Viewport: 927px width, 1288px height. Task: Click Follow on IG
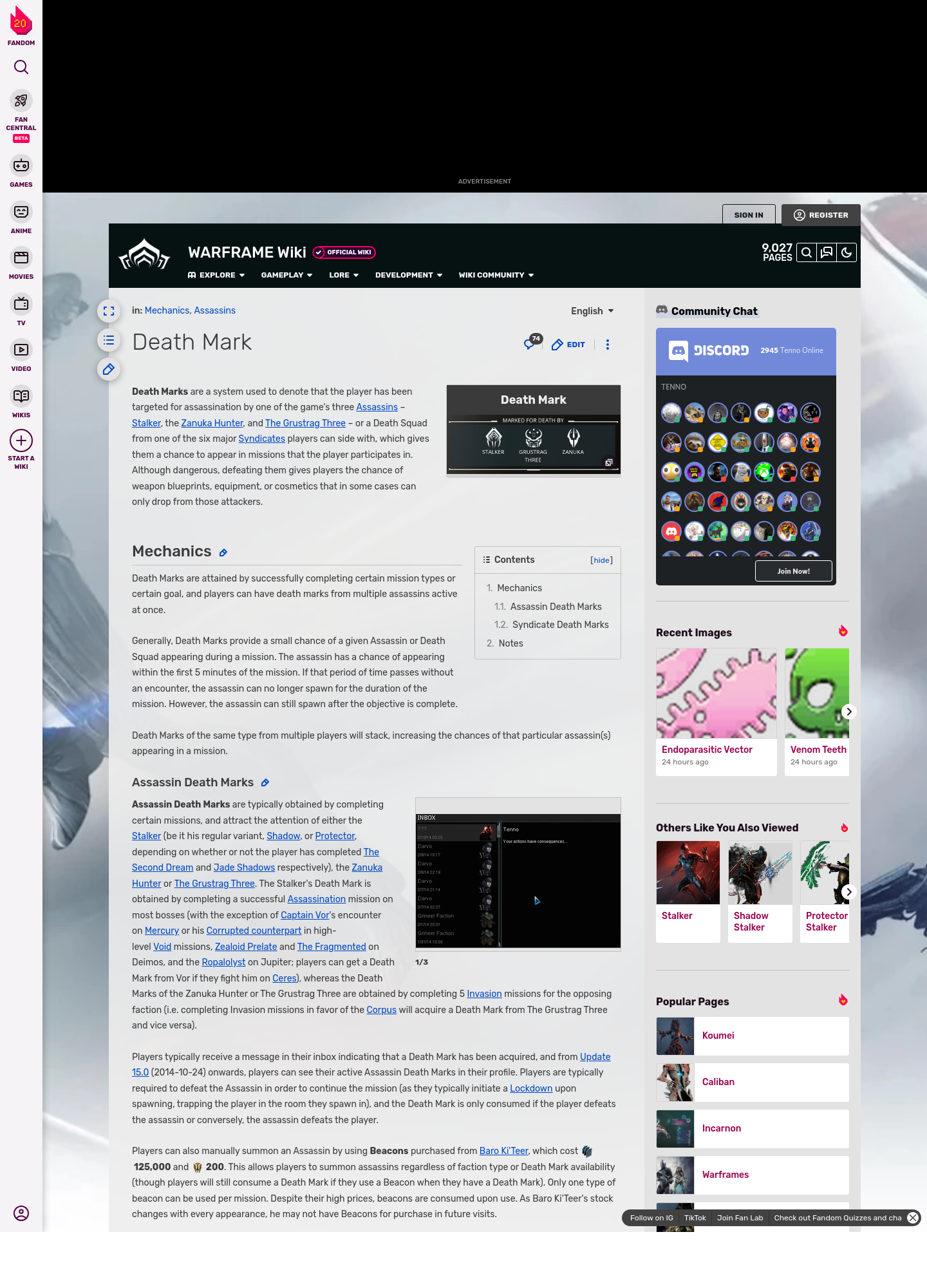pos(651,1218)
